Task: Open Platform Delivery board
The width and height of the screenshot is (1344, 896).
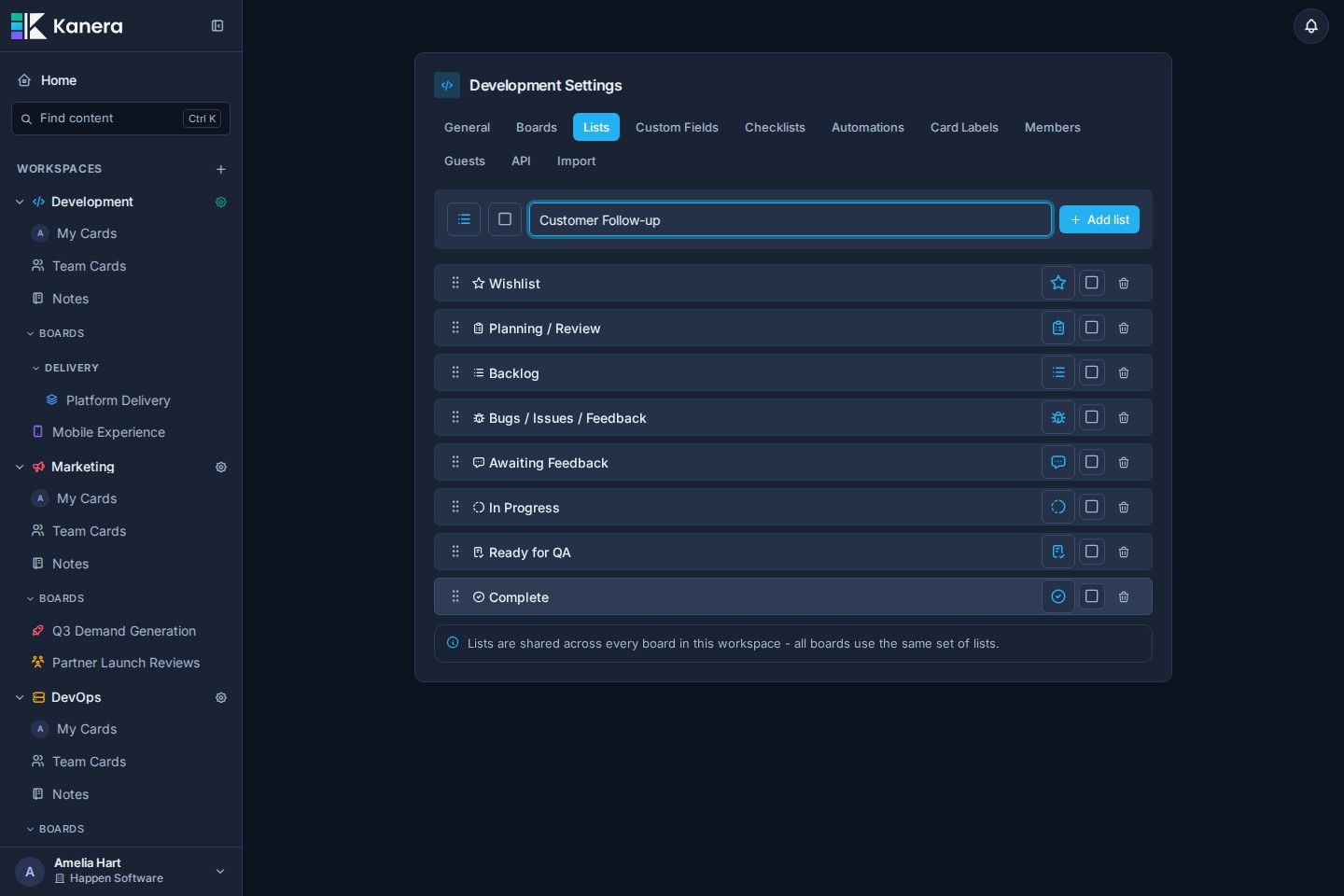Action: coord(120,400)
